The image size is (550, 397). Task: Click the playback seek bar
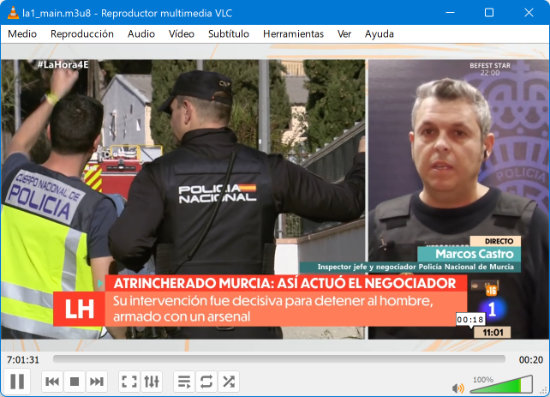[x=279, y=359]
